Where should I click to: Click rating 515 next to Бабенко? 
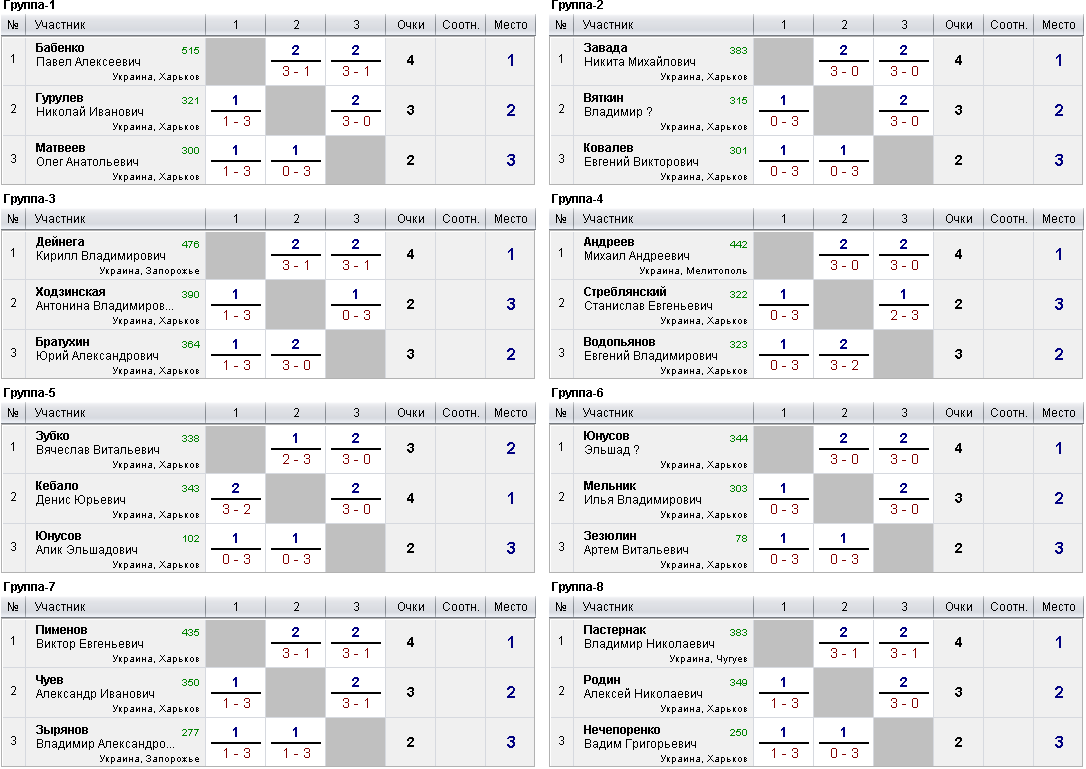pyautogui.click(x=190, y=51)
